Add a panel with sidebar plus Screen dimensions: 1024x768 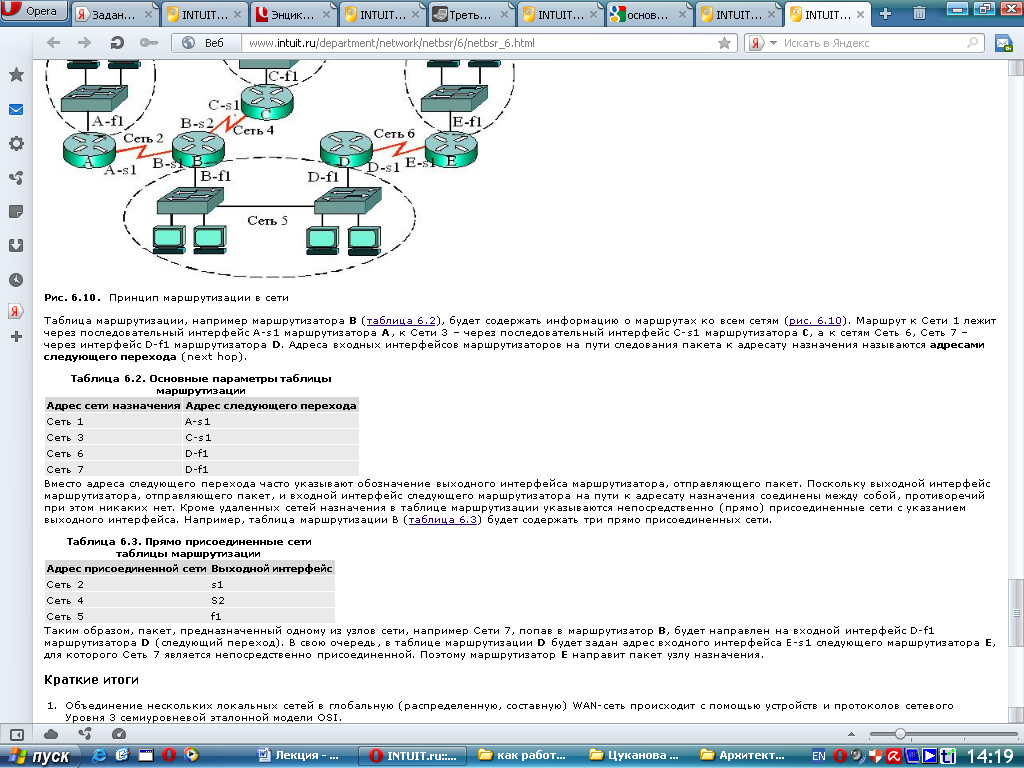point(16,337)
